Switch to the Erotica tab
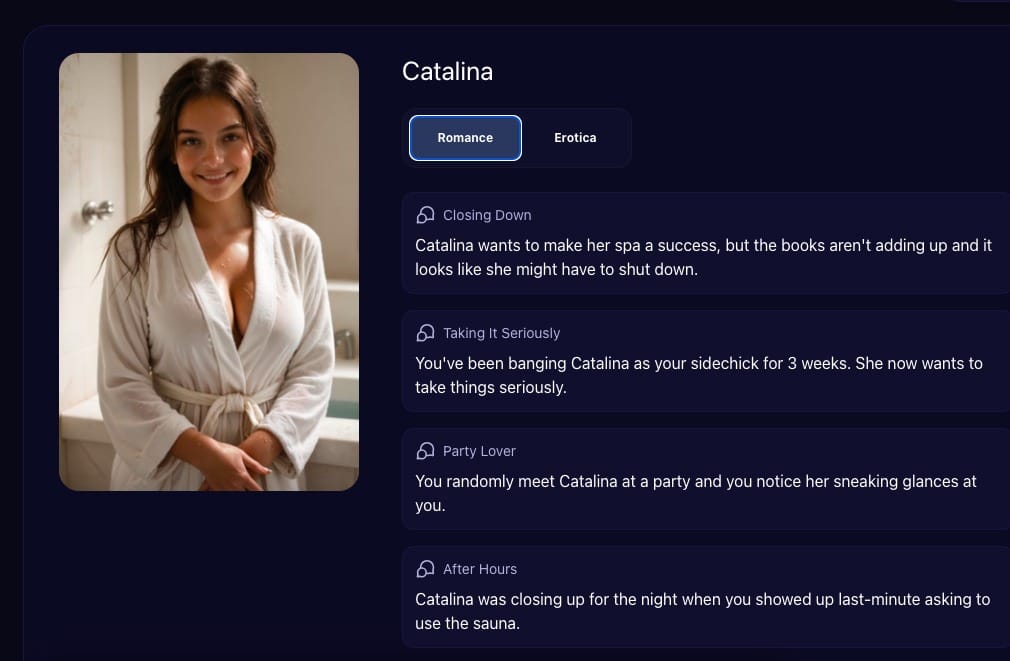Viewport: 1010px width, 661px height. click(x=575, y=138)
